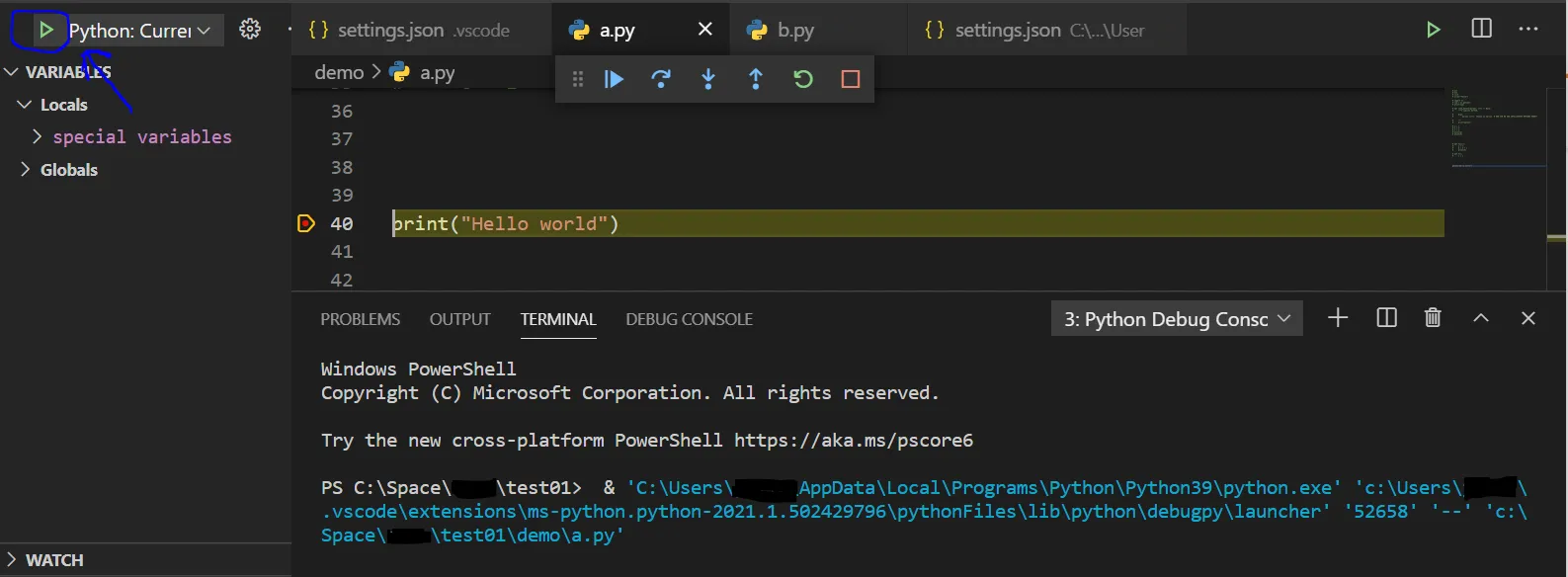Click line number 42 in the gutter

pos(342,280)
